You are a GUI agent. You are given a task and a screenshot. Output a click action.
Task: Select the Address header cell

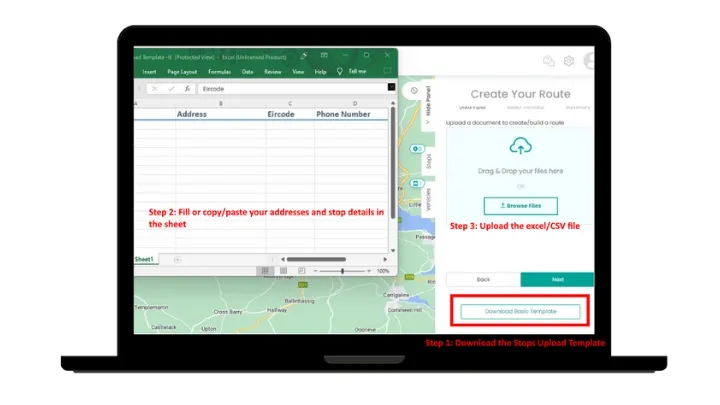221,114
